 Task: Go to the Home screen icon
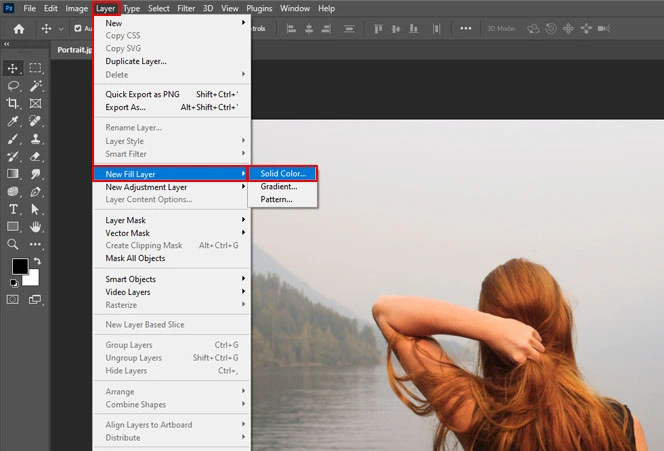click(19, 28)
